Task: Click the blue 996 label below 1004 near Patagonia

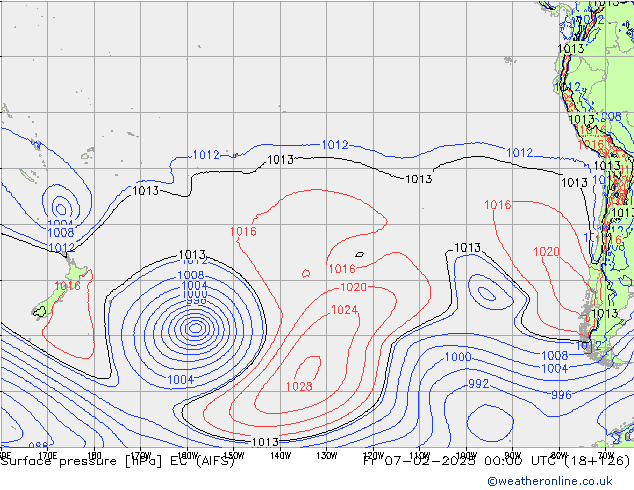Action: [561, 395]
